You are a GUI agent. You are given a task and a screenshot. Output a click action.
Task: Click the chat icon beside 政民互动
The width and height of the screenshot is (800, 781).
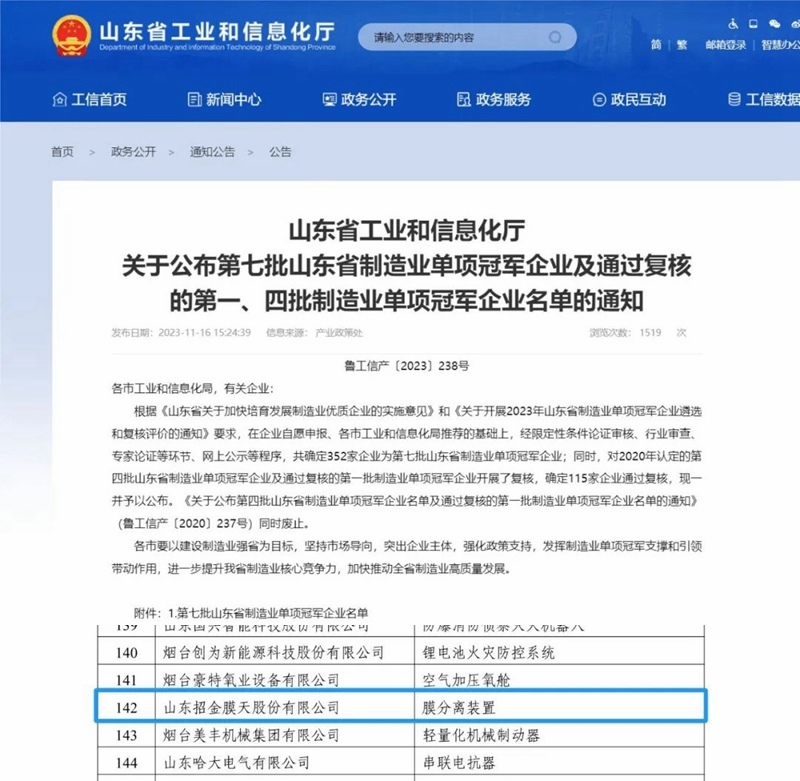pyautogui.click(x=599, y=99)
